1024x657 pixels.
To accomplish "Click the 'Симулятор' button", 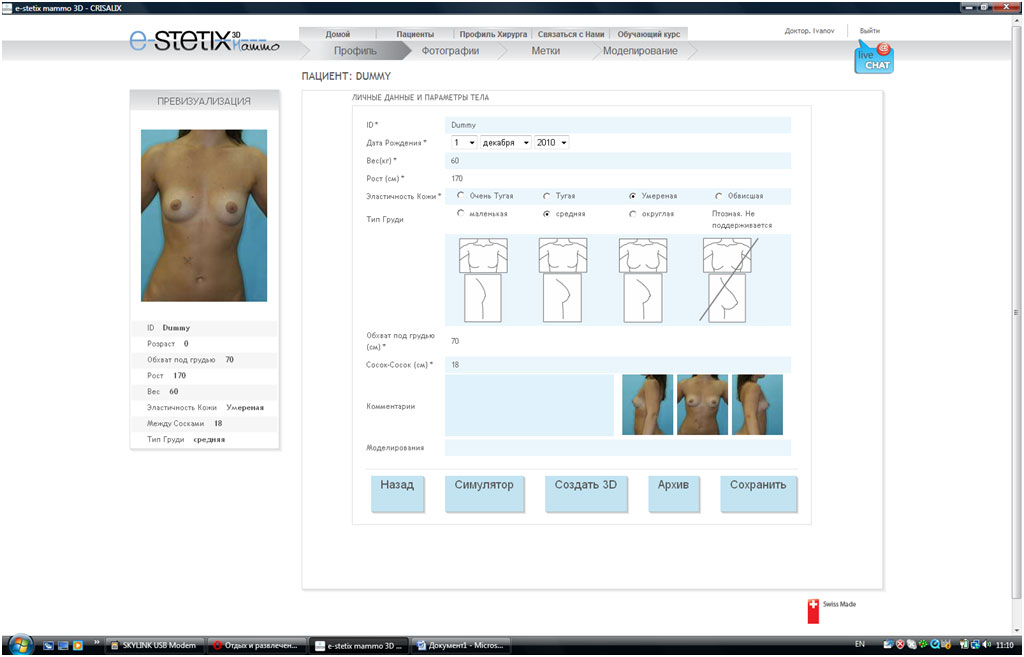I will point(484,493).
